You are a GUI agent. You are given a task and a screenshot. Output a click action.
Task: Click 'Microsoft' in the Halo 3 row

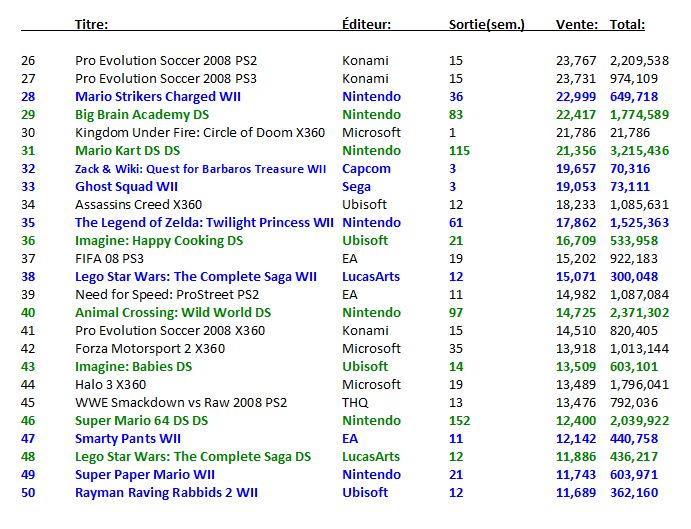371,385
